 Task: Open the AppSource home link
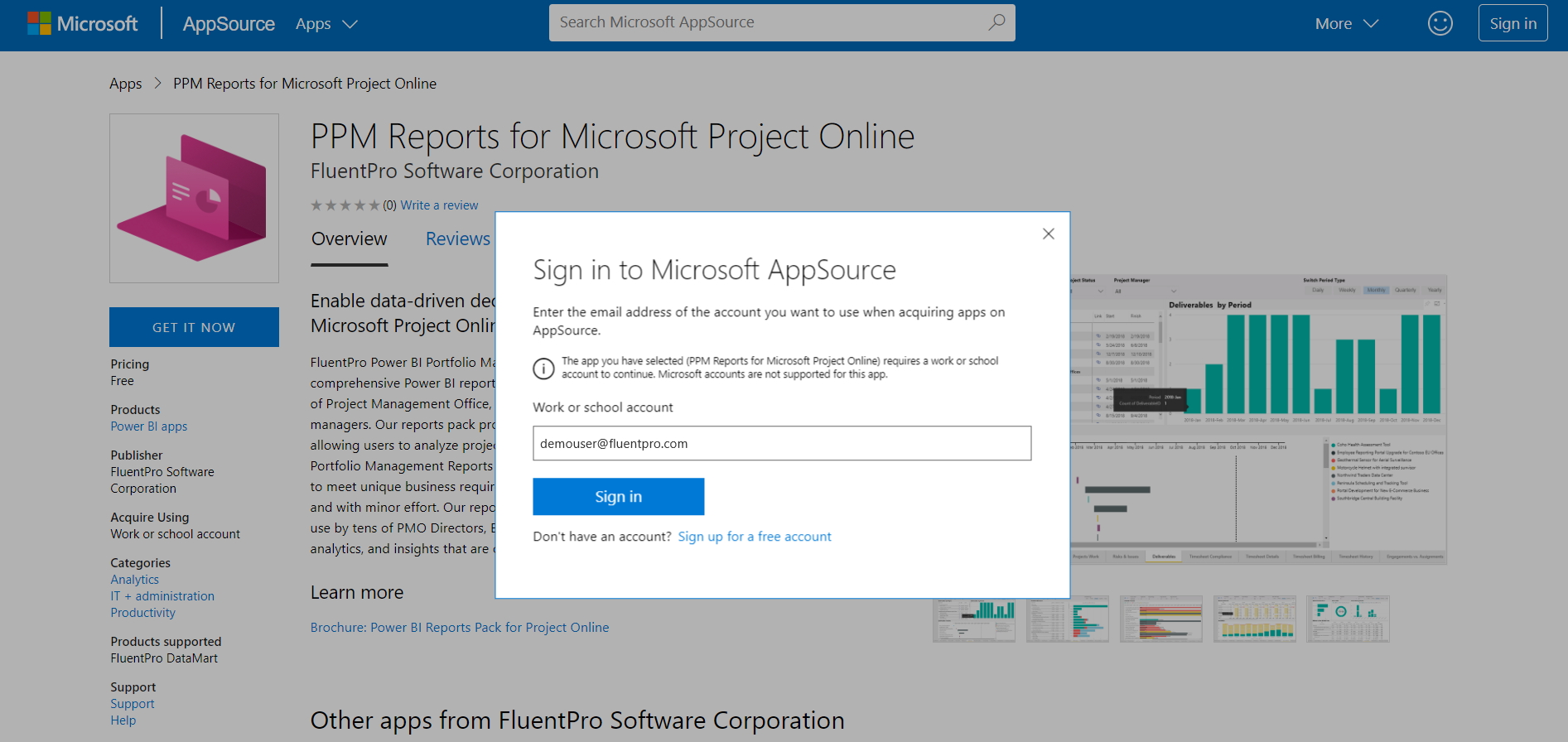[x=229, y=24]
